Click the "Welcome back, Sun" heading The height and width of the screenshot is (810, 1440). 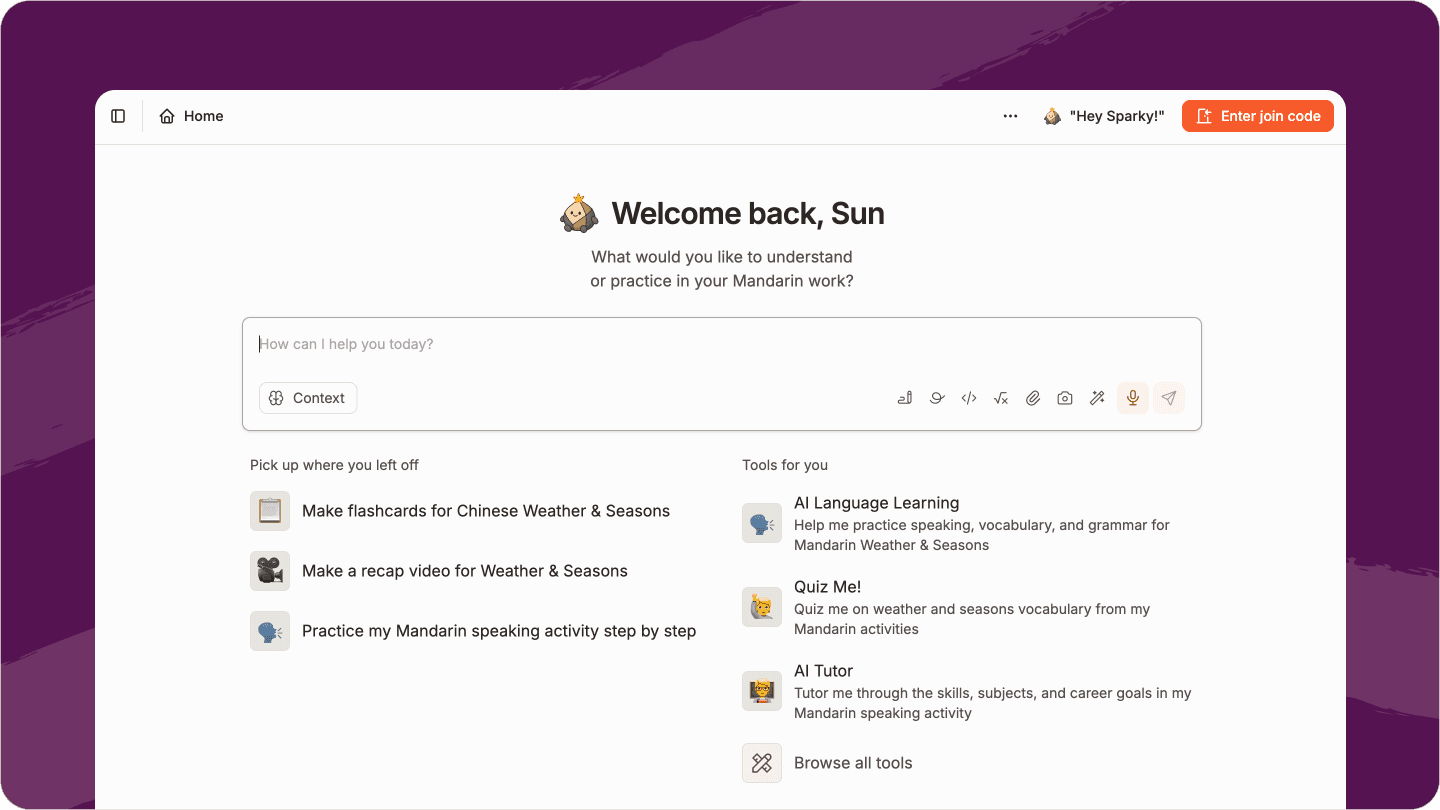click(748, 213)
